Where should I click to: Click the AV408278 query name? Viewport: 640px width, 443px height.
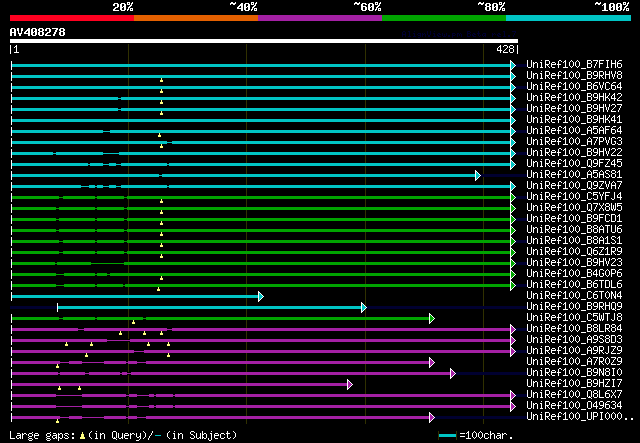(x=38, y=32)
